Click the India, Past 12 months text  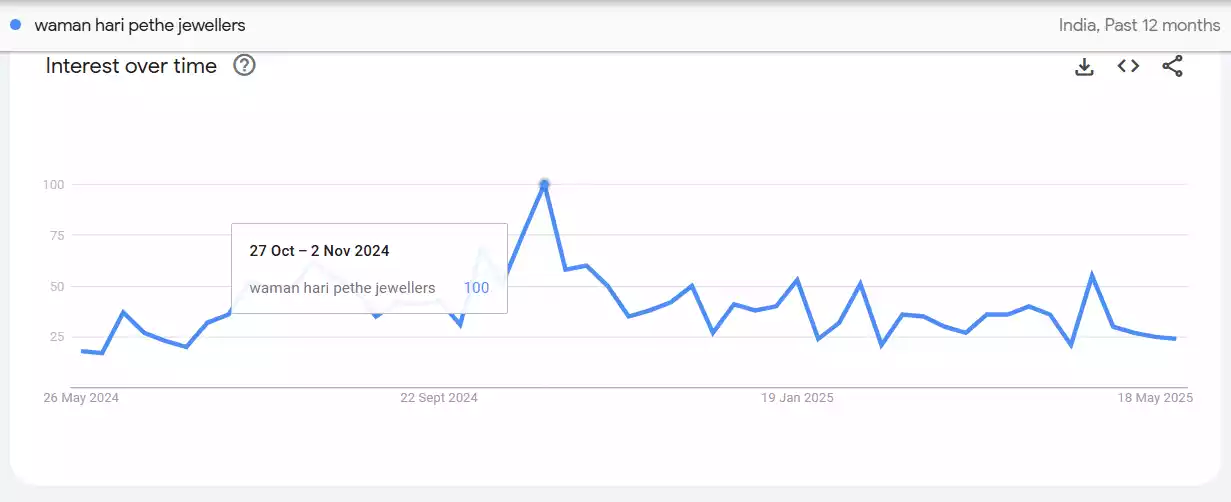[1139, 25]
